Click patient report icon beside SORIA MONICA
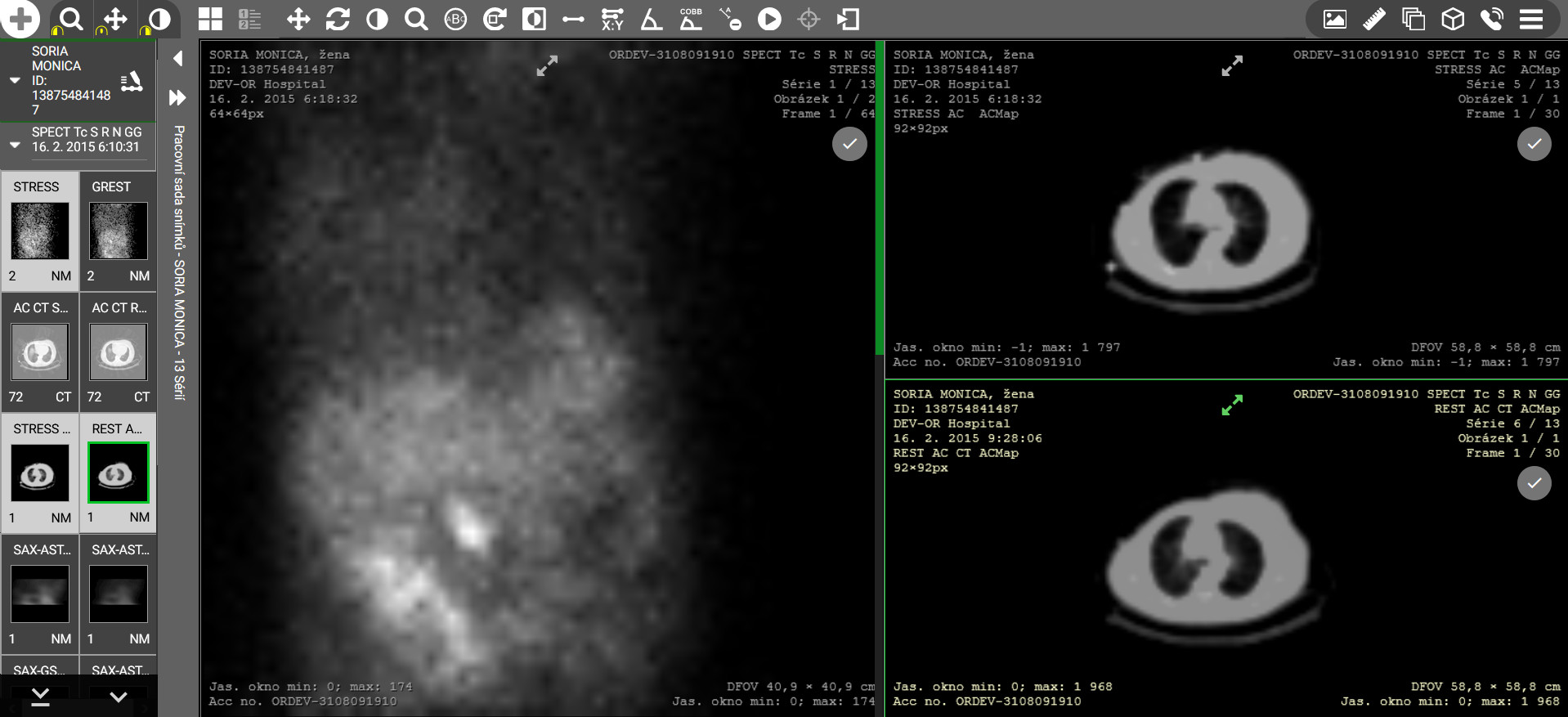Screen dimensions: 1568x717 tap(132, 81)
